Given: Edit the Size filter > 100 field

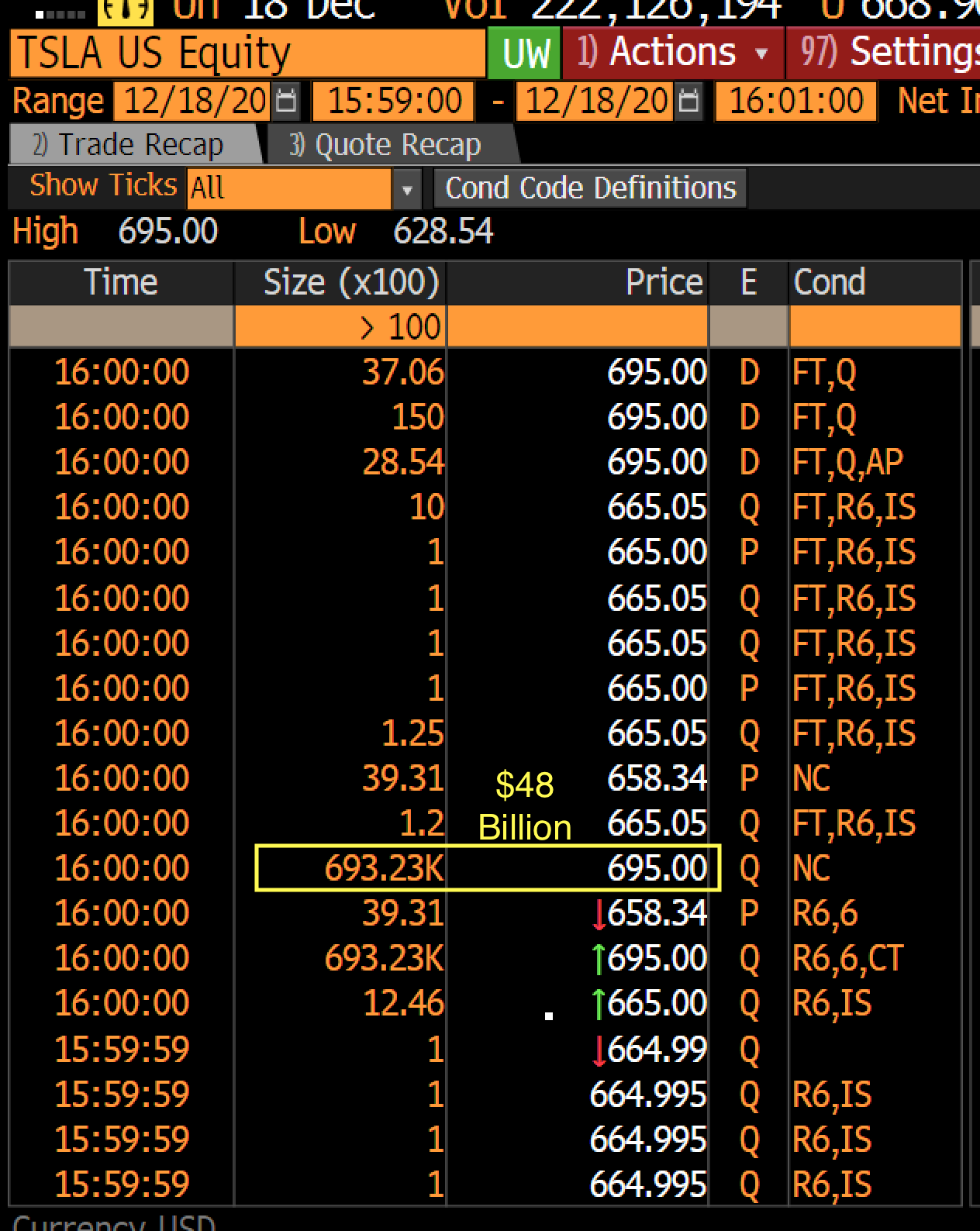Looking at the screenshot, I should click(x=340, y=326).
